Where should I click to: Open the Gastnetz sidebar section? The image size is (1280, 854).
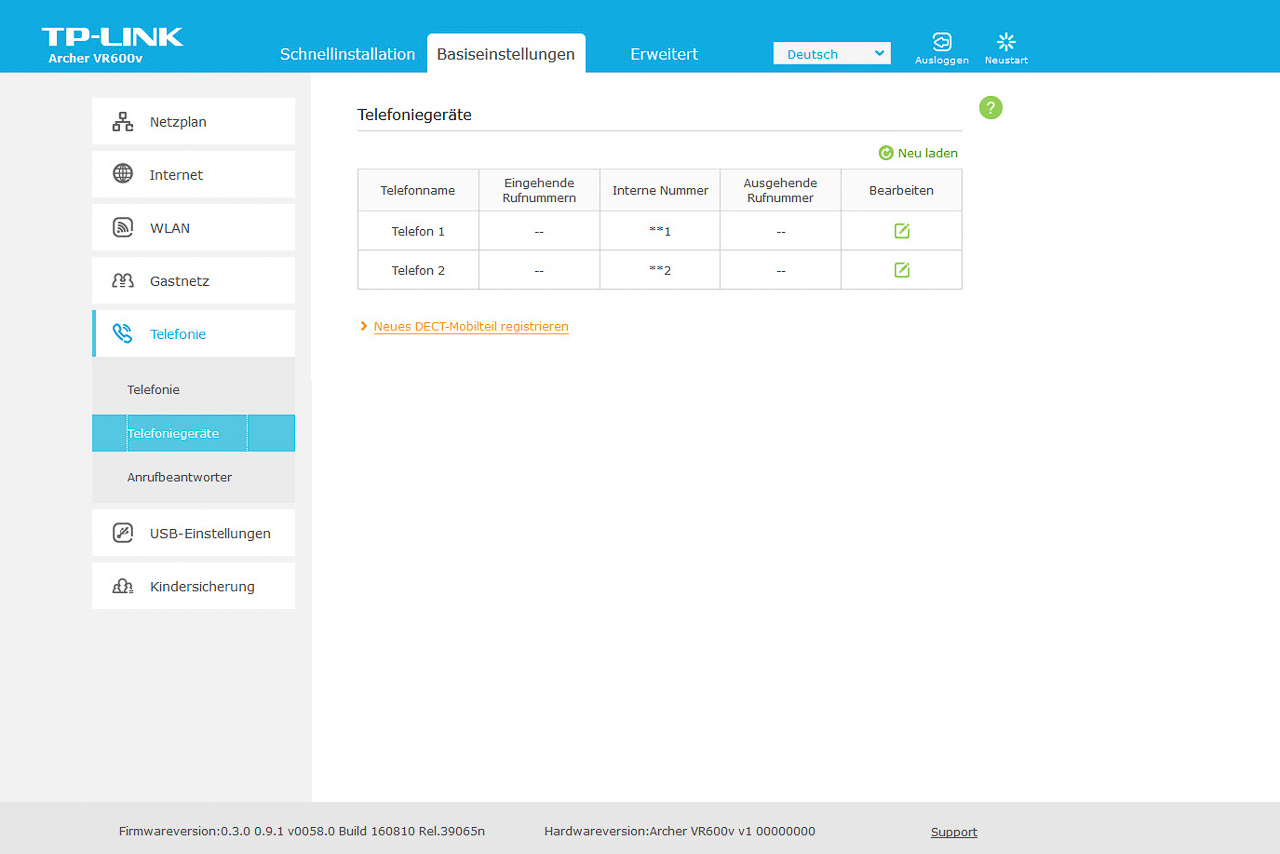click(x=193, y=281)
